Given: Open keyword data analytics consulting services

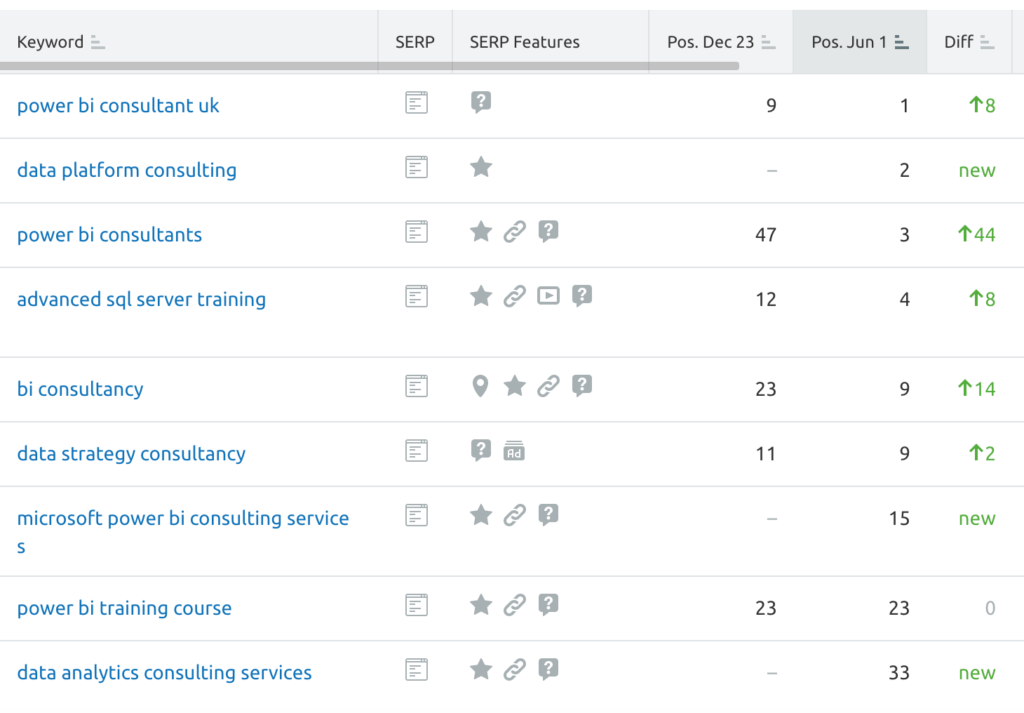Looking at the screenshot, I should pos(165,673).
